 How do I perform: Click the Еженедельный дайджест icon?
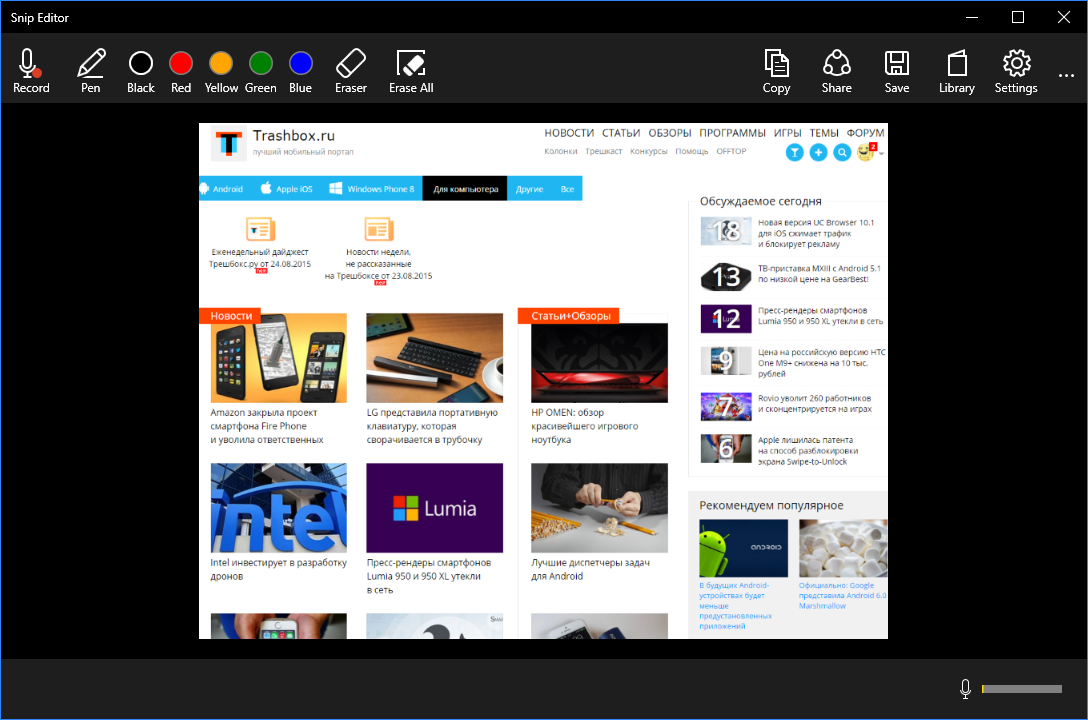click(261, 229)
